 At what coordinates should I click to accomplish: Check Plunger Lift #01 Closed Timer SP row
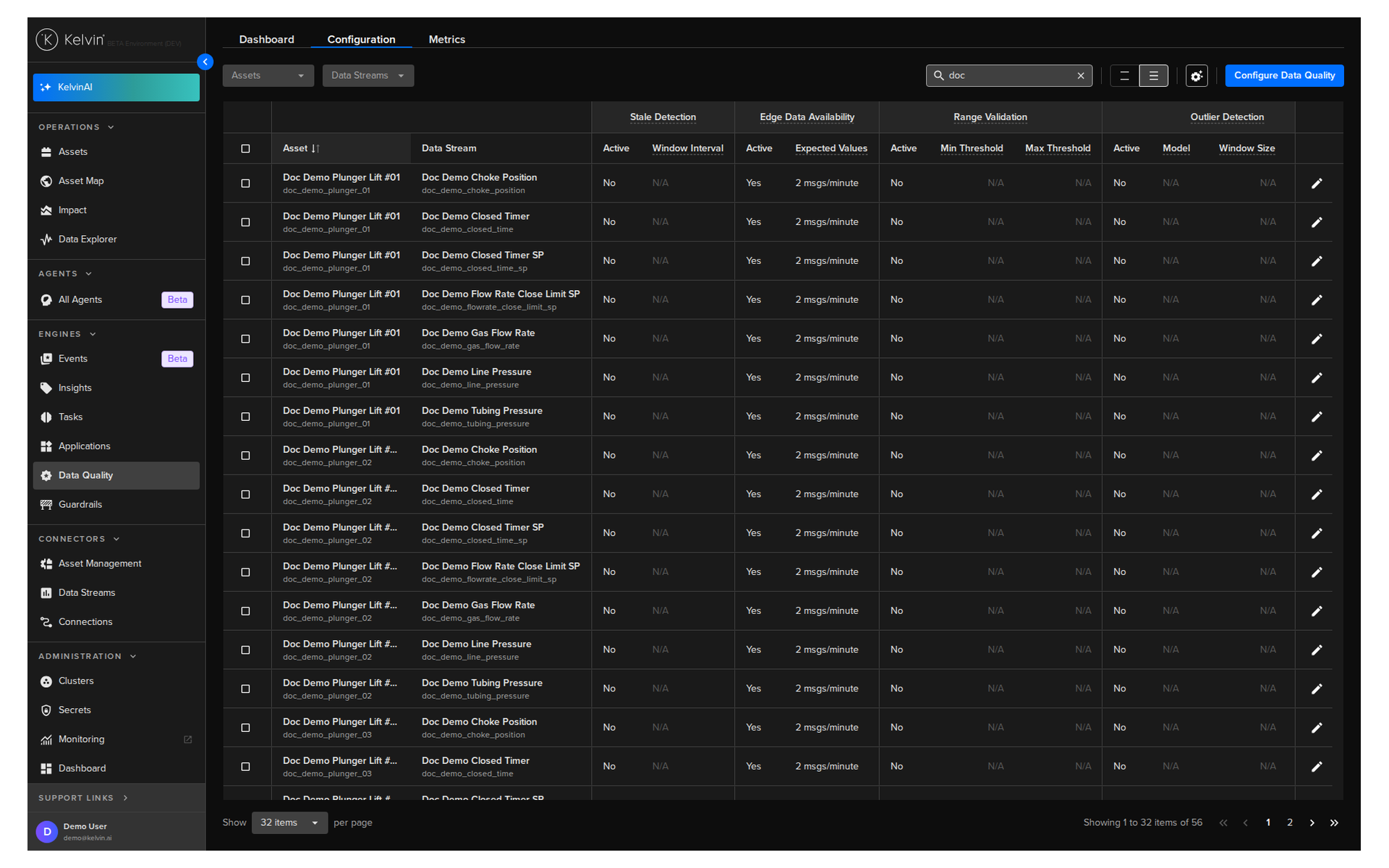click(x=245, y=261)
